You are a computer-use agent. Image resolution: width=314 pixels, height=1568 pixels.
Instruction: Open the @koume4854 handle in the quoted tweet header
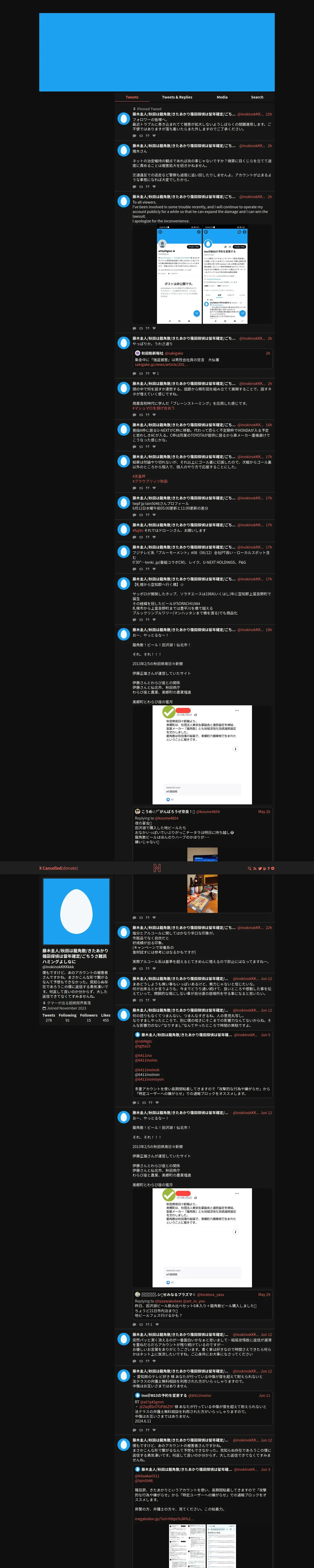point(208,812)
